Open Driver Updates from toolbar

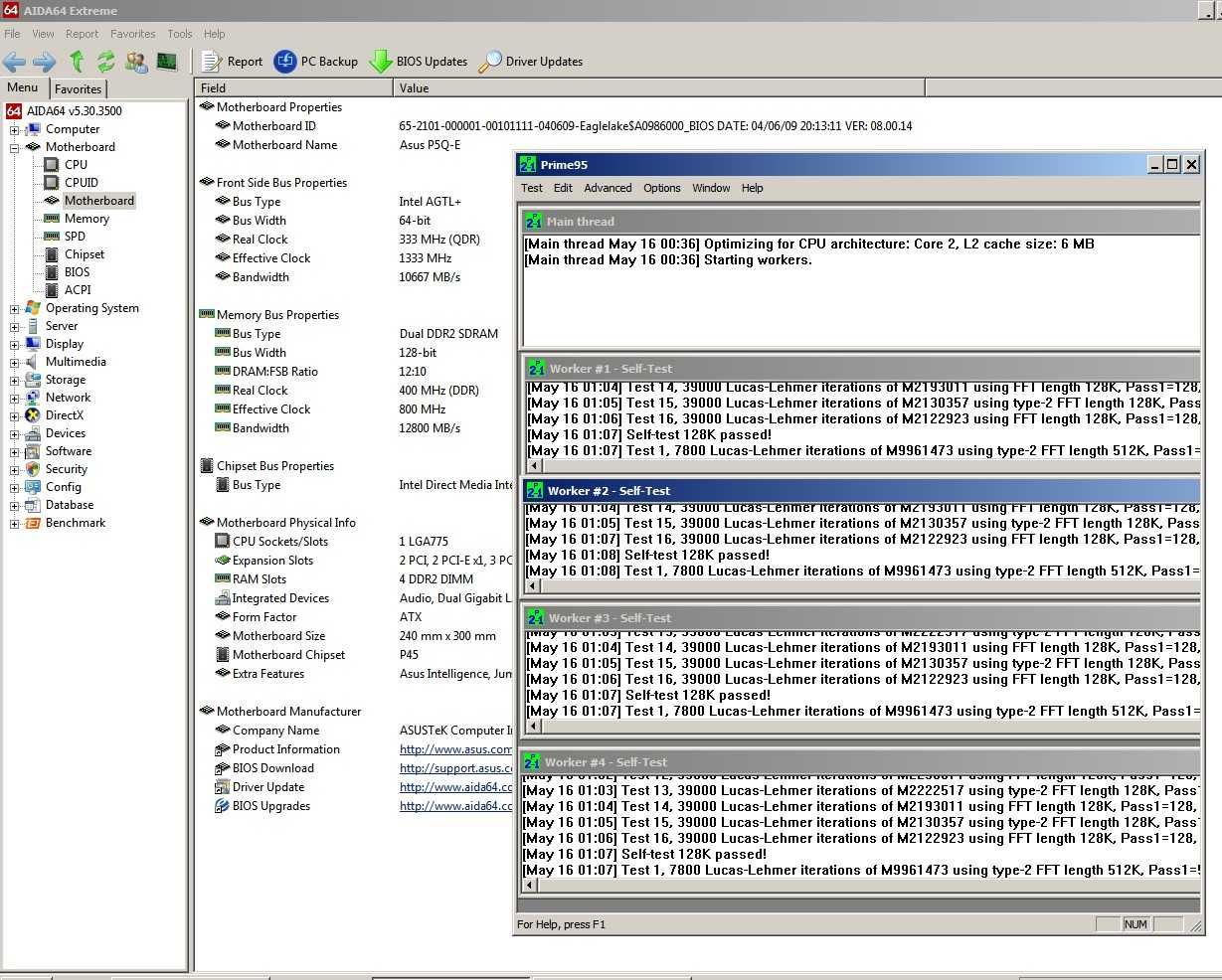point(531,62)
